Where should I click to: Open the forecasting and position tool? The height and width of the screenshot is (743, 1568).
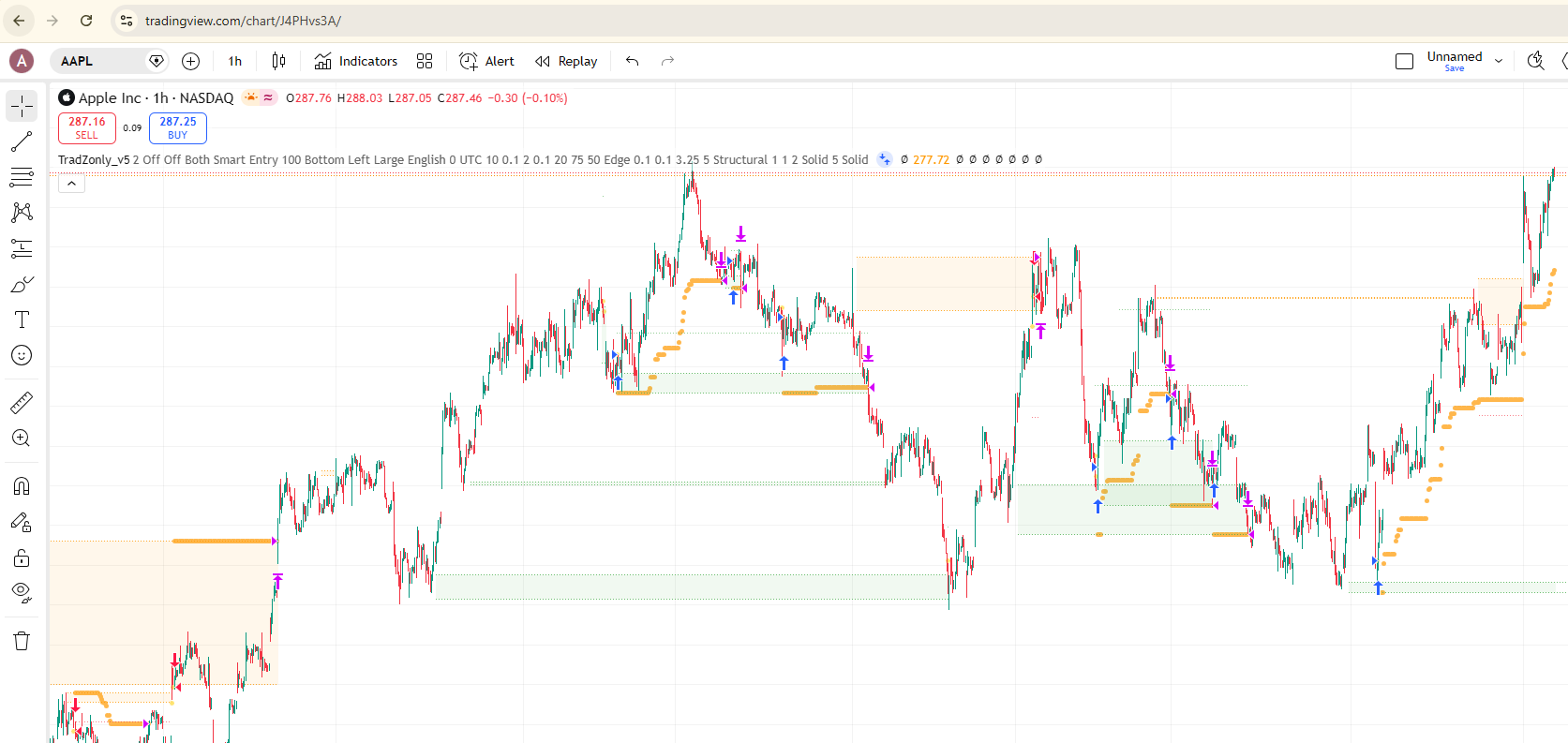point(22,248)
